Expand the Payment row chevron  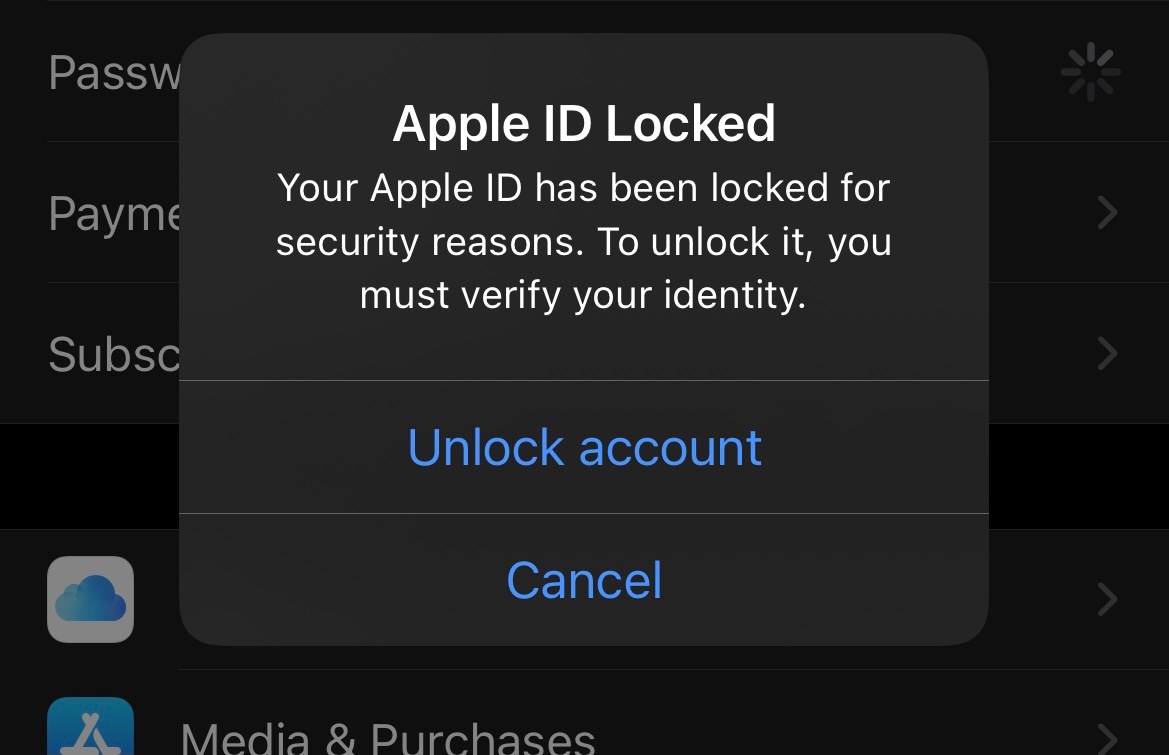(x=1108, y=212)
